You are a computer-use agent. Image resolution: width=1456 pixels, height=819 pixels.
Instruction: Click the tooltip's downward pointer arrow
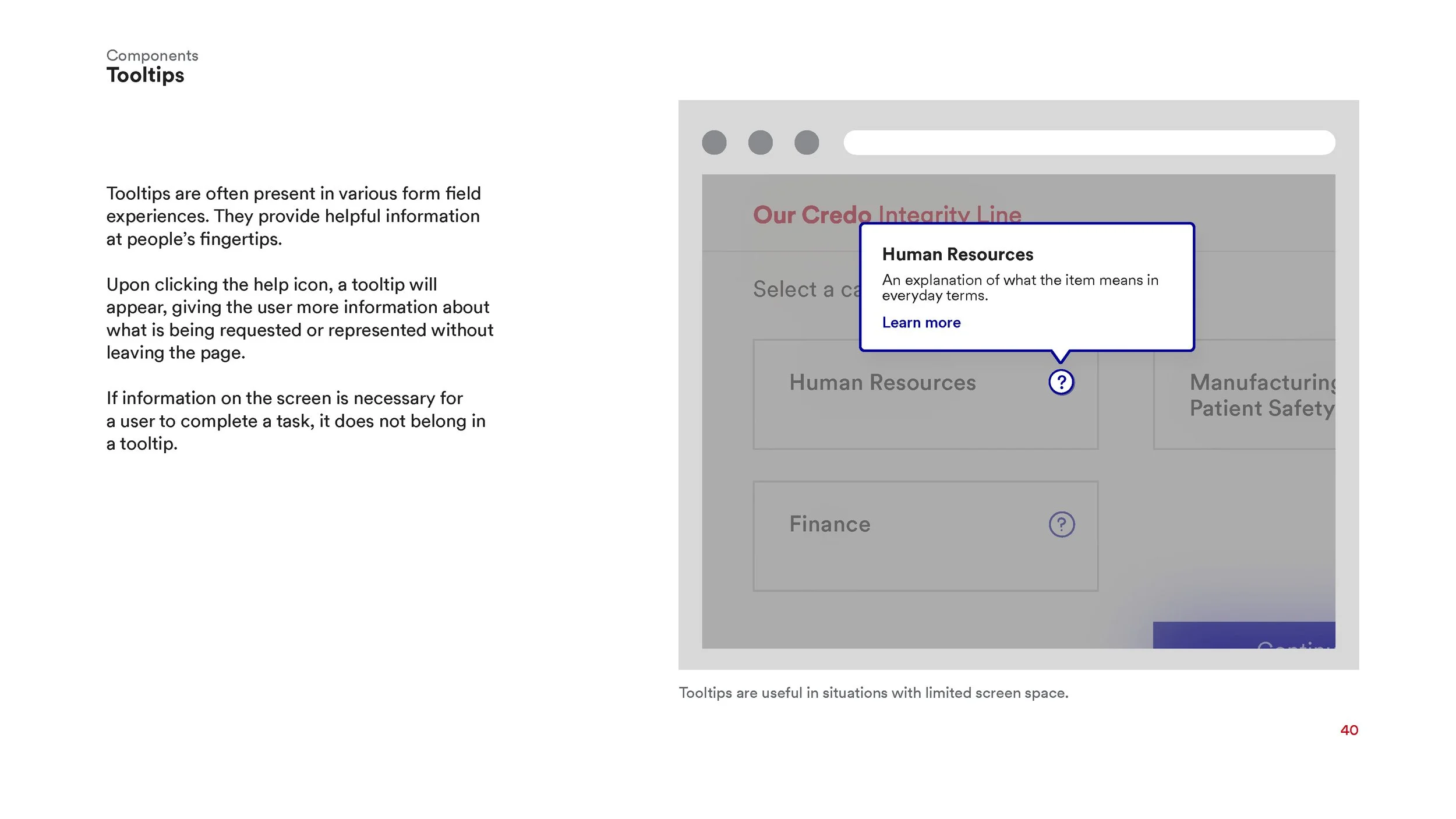[x=1061, y=355]
